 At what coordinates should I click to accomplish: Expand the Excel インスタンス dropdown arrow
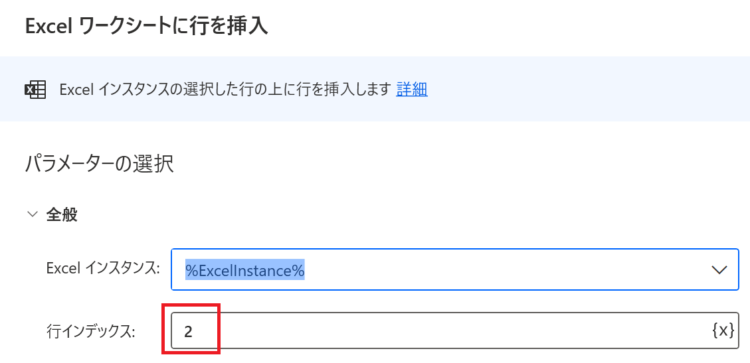[719, 270]
